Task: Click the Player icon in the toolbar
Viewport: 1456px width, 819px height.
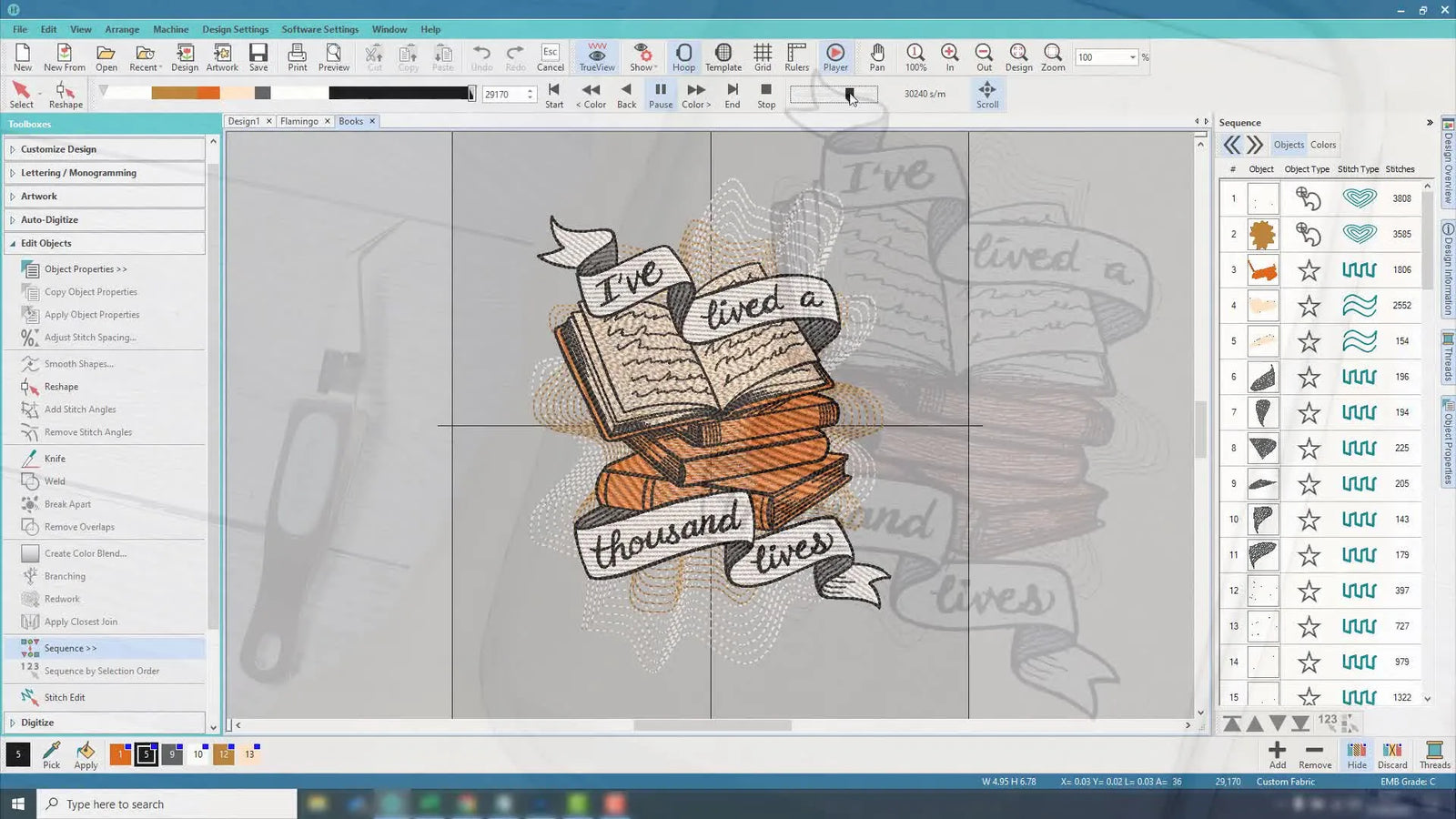Action: [835, 56]
